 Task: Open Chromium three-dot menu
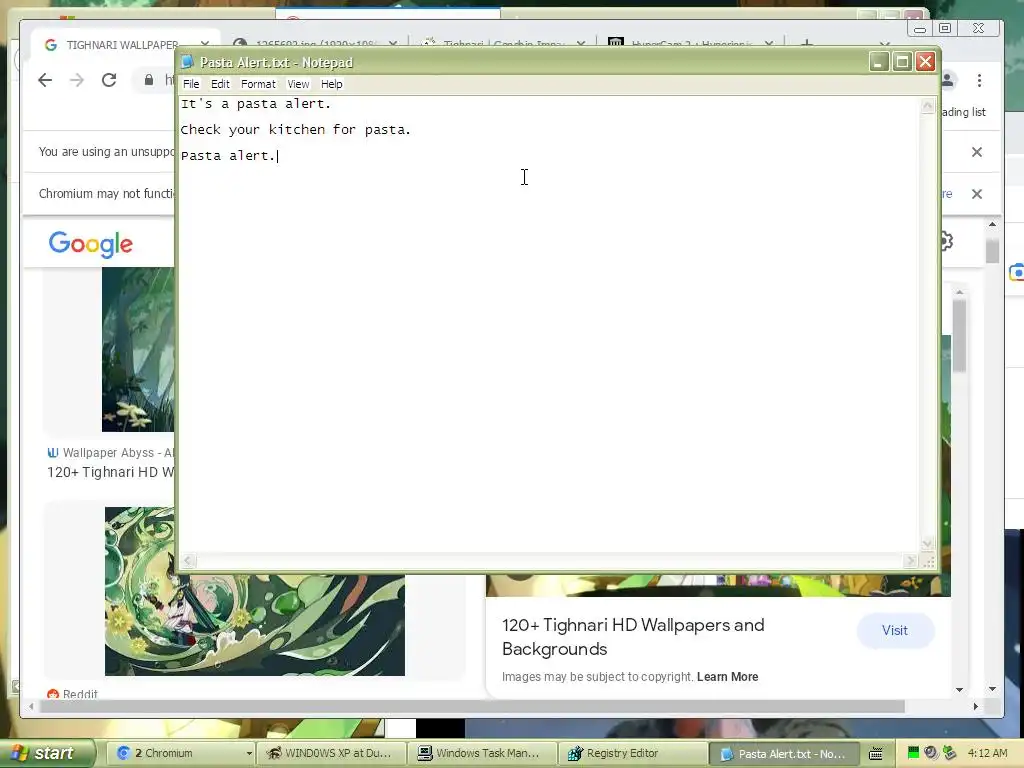(979, 80)
